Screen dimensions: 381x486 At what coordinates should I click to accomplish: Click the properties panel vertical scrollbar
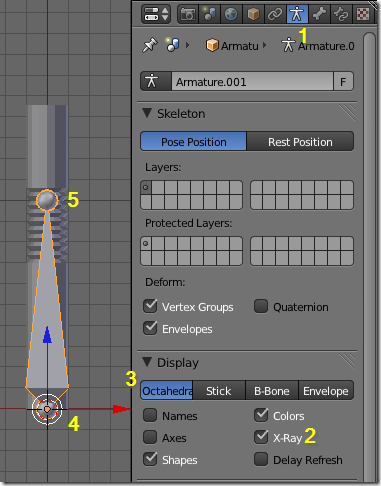(x=369, y=257)
